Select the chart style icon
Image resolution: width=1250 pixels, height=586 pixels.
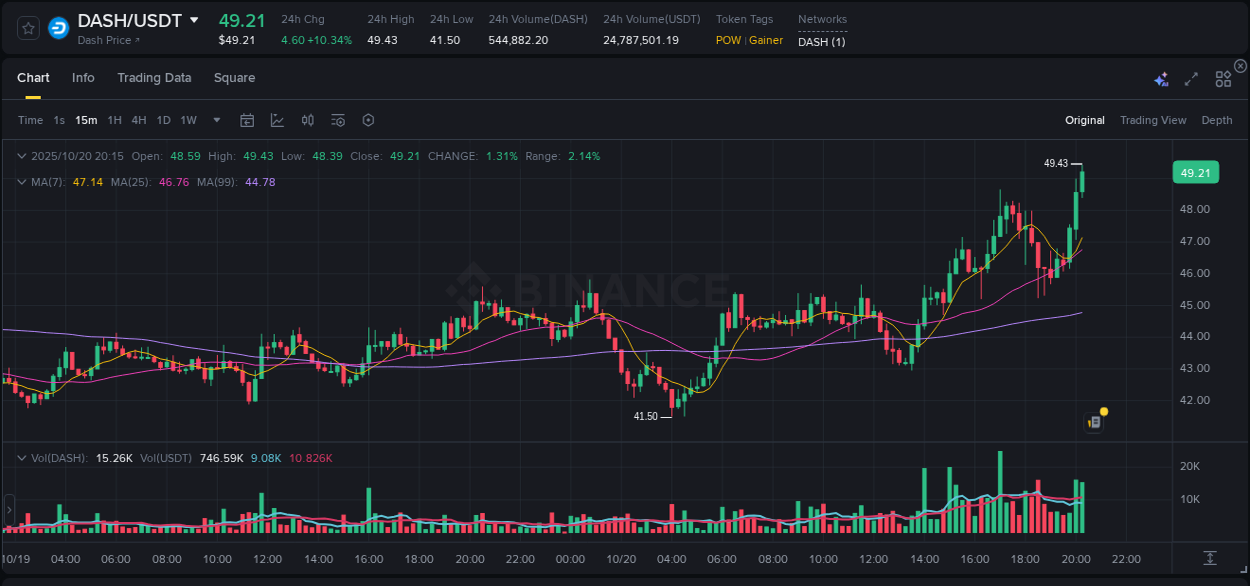pyautogui.click(x=275, y=120)
